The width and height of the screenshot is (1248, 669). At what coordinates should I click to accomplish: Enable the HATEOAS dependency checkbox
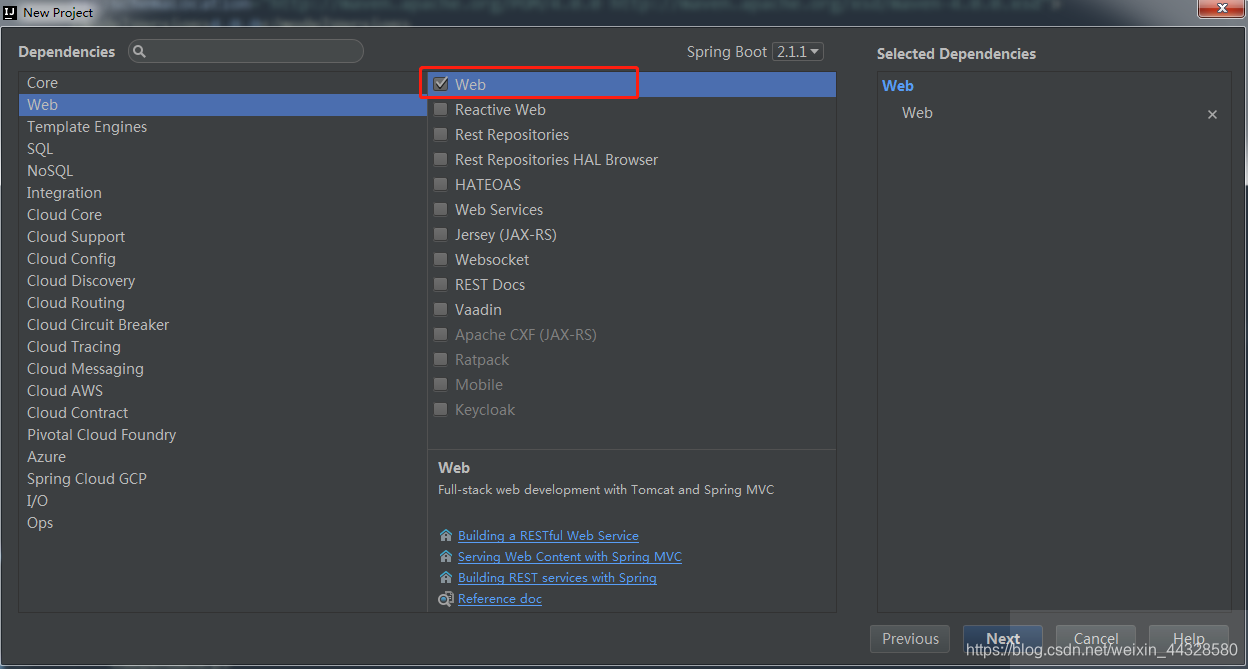441,184
